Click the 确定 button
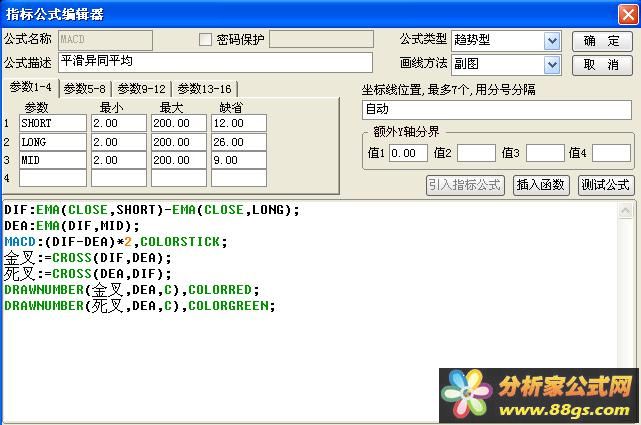641x425 pixels. point(602,41)
